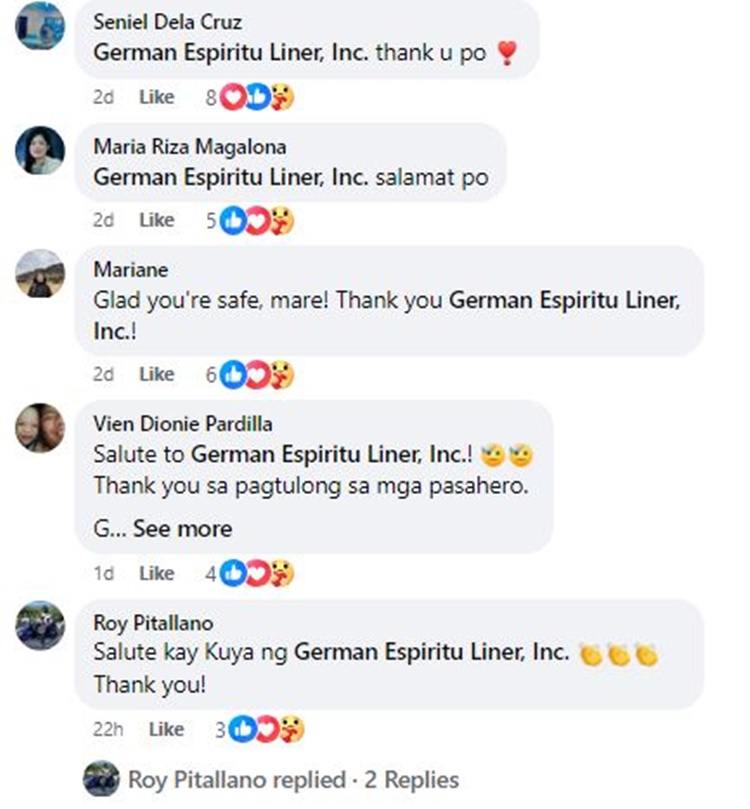Open reactions list on Vien Dionie Pardilla's comment
The height and width of the screenshot is (809, 750).
(250, 573)
